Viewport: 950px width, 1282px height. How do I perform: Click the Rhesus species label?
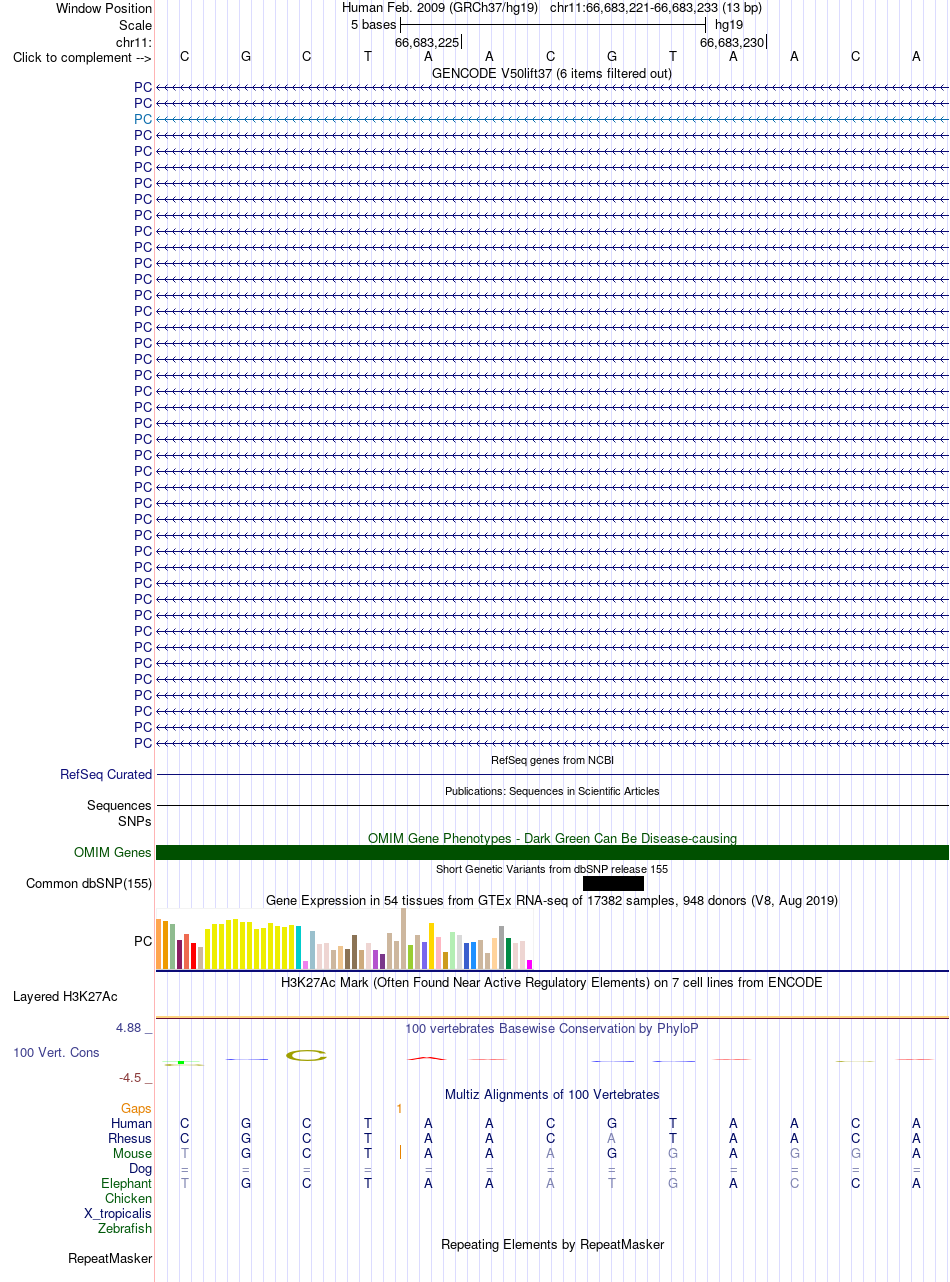click(x=130, y=1138)
